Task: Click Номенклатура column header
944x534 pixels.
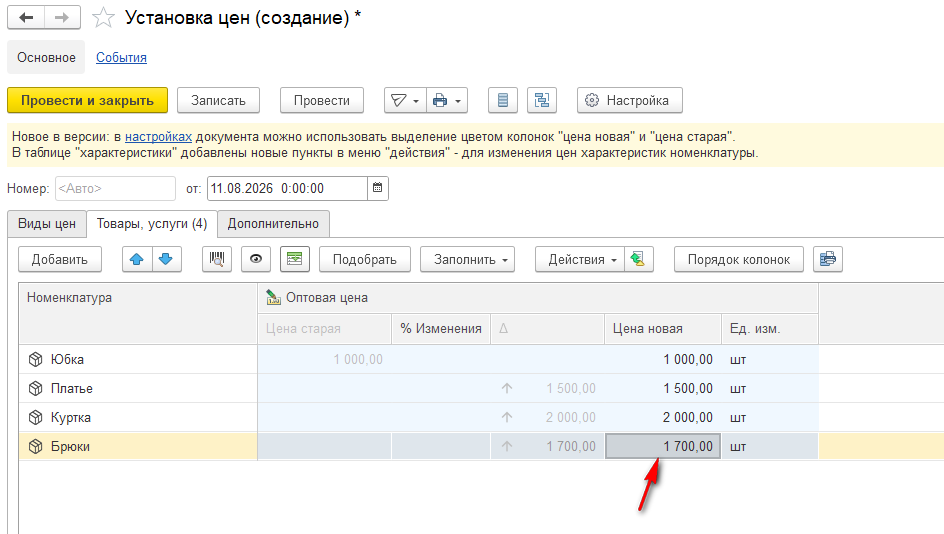Action: click(138, 313)
